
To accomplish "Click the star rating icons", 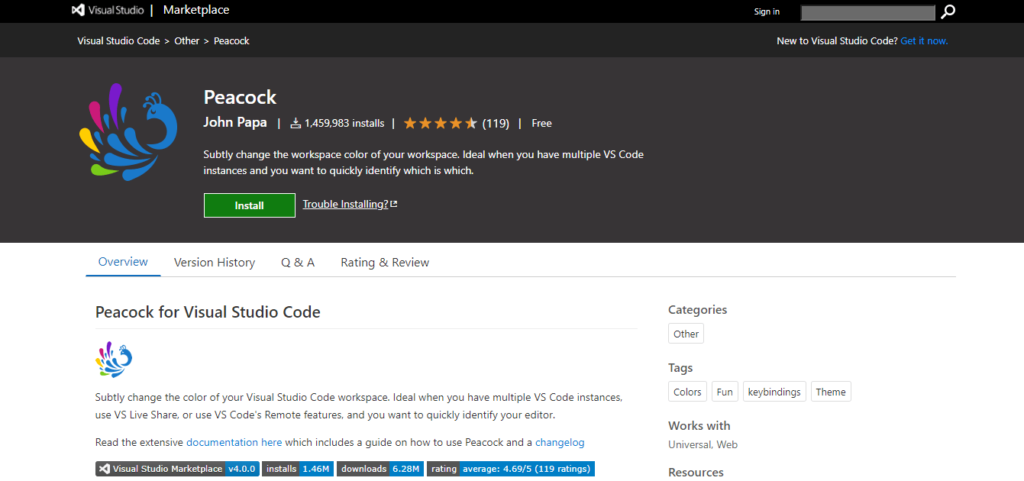I will click(x=440, y=124).
